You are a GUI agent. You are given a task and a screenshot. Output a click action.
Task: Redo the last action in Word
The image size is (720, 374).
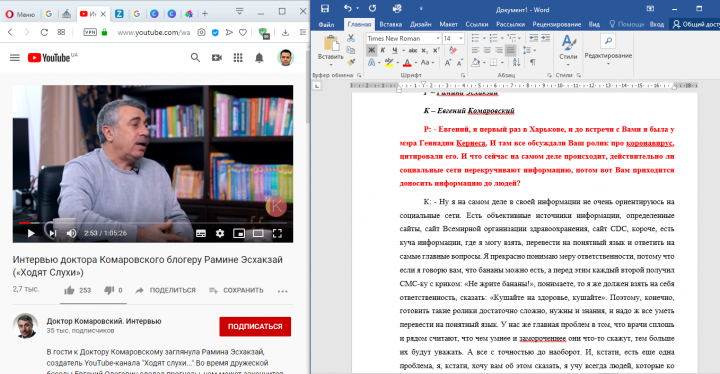372,8
